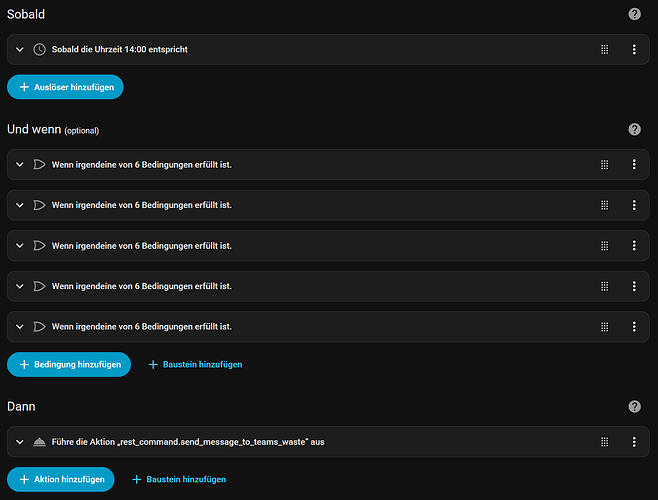Open the three-dot menu of the fifth condition
Image resolution: width=658 pixels, height=500 pixels.
click(x=634, y=327)
